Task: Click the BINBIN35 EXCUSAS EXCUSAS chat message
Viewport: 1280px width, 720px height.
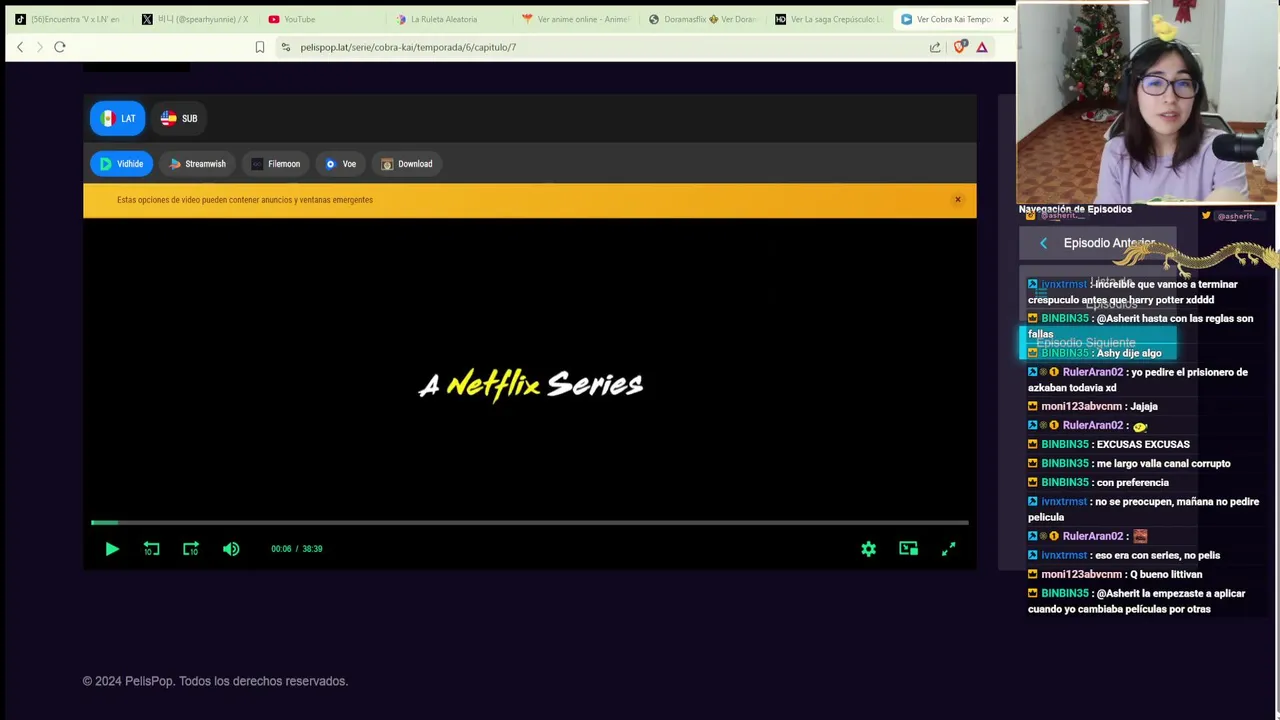Action: [1110, 444]
